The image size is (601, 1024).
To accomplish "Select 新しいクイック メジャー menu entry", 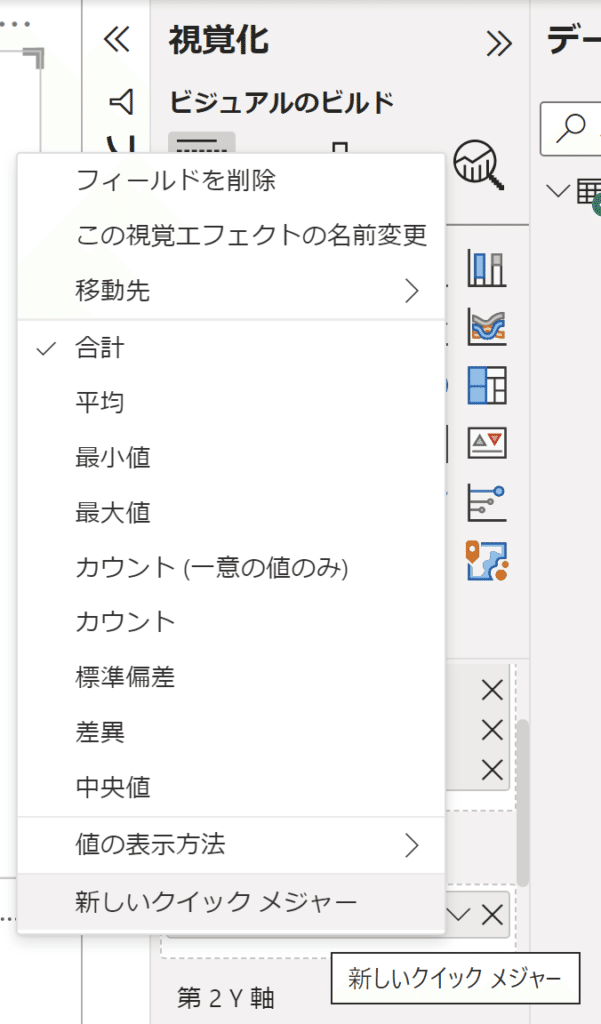I will click(216, 903).
